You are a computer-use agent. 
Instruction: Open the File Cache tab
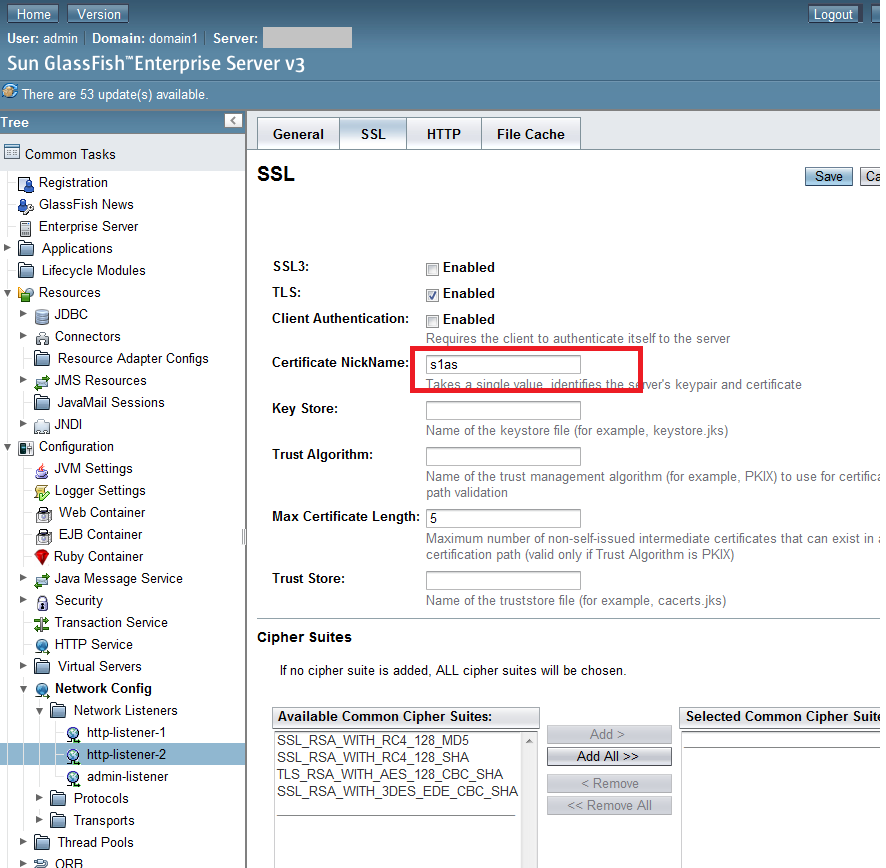(x=531, y=134)
